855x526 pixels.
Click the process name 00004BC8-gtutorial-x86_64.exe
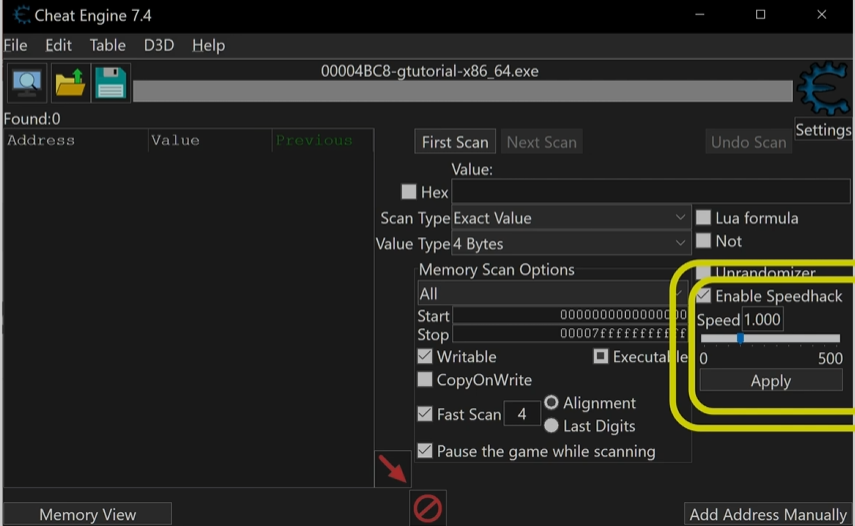pos(429,71)
